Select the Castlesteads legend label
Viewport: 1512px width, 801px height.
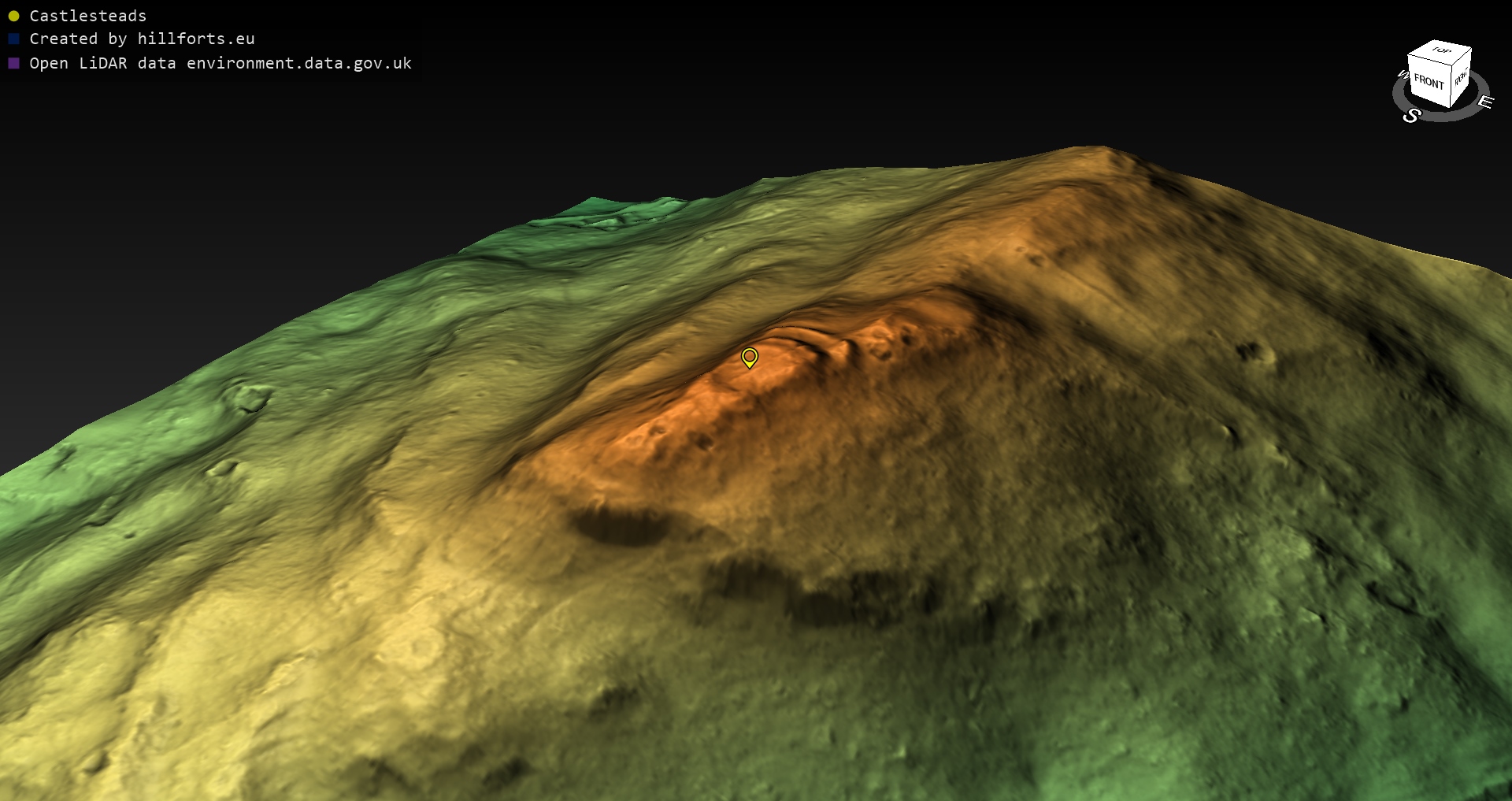[87, 16]
